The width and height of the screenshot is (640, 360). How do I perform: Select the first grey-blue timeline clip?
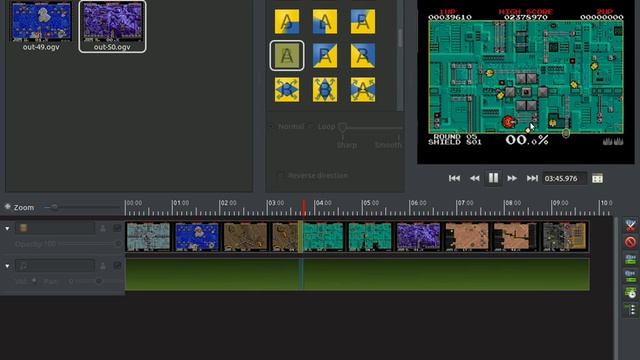tap(149, 237)
